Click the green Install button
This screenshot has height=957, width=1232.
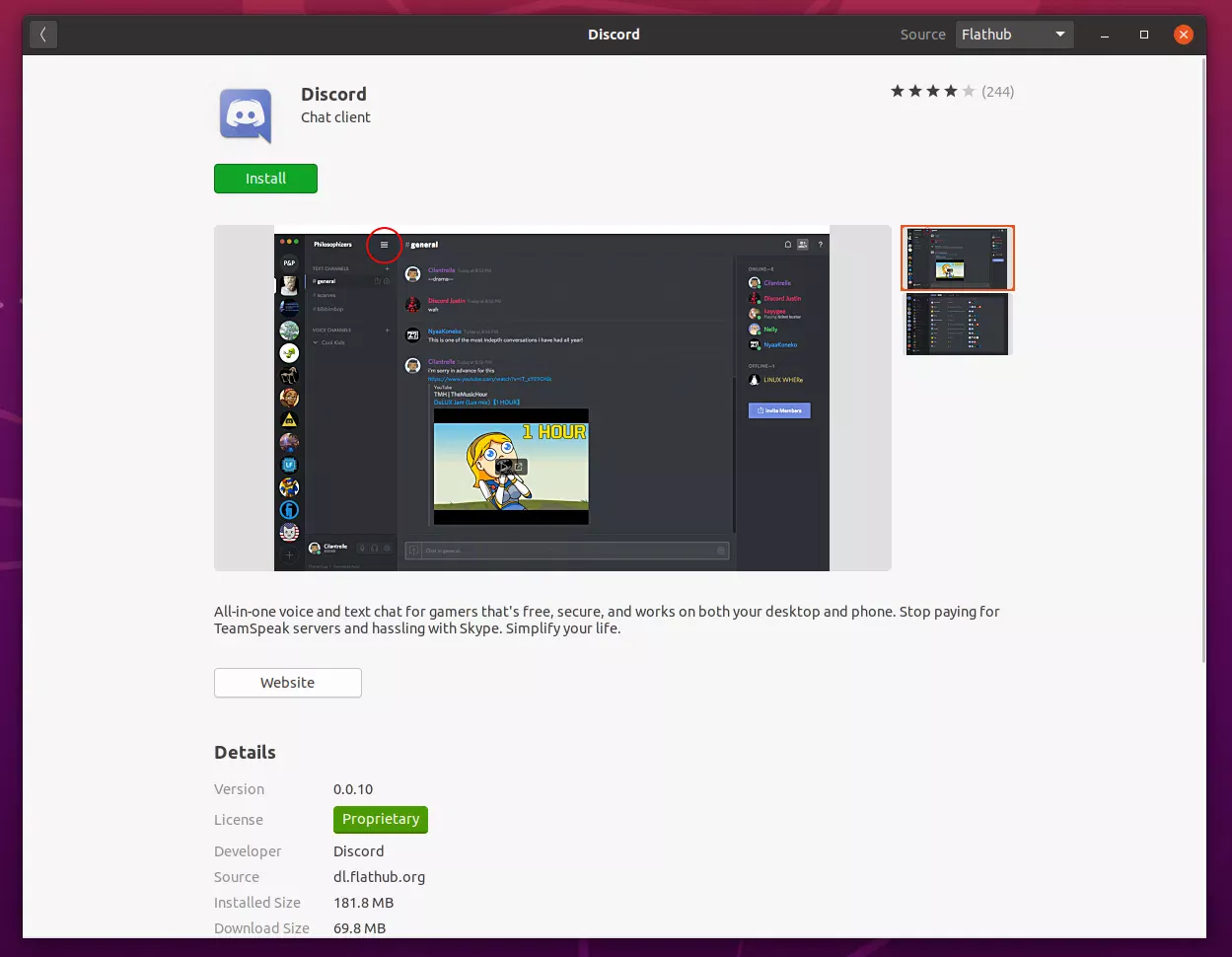click(x=265, y=179)
